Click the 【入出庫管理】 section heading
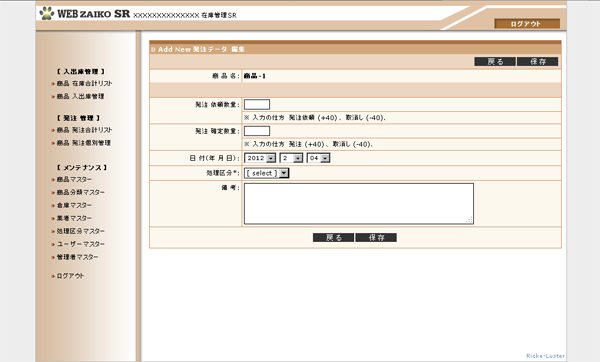The image size is (600, 362). coord(81,72)
